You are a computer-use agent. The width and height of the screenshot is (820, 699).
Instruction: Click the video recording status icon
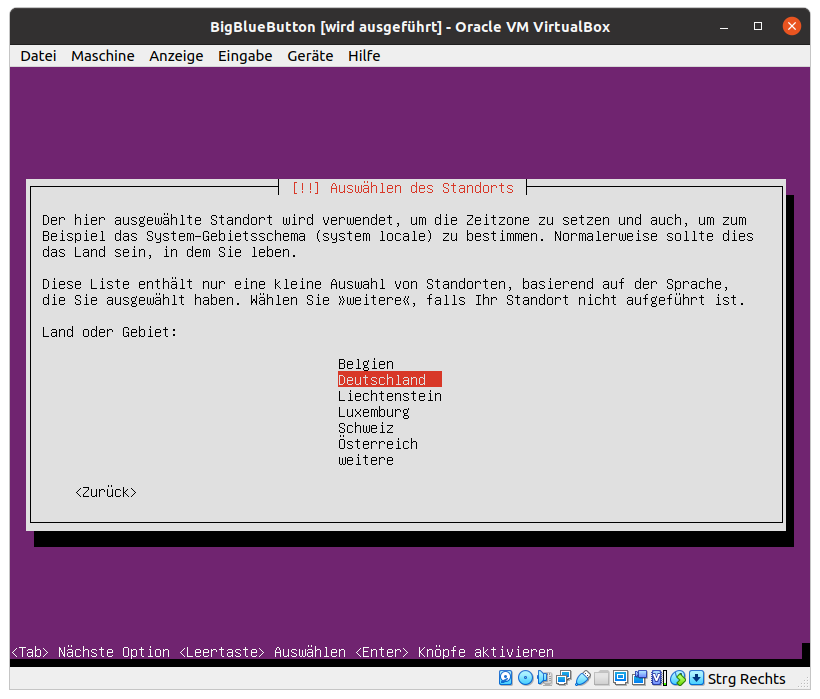[x=639, y=678]
